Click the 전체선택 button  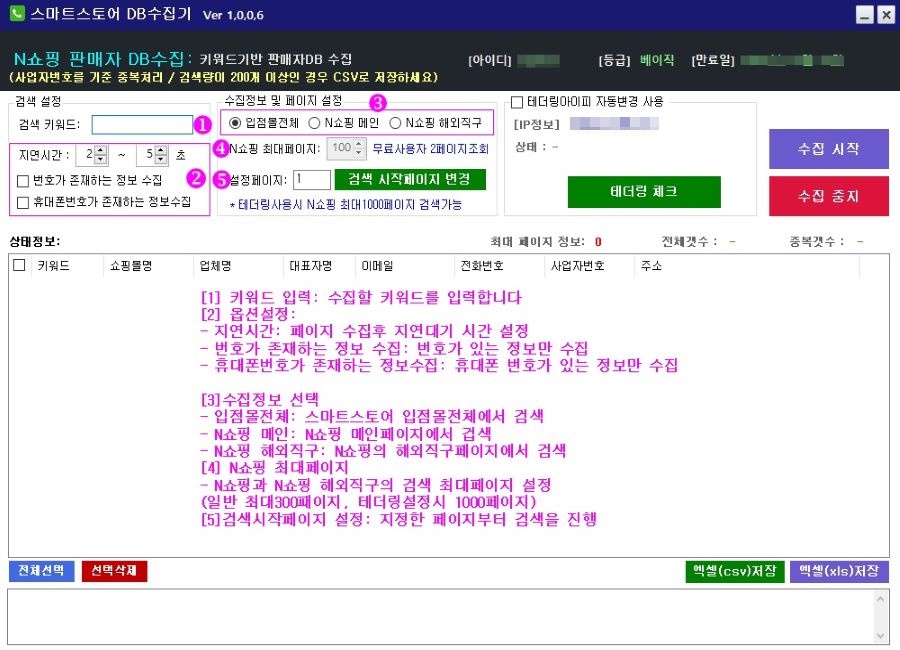point(41,571)
